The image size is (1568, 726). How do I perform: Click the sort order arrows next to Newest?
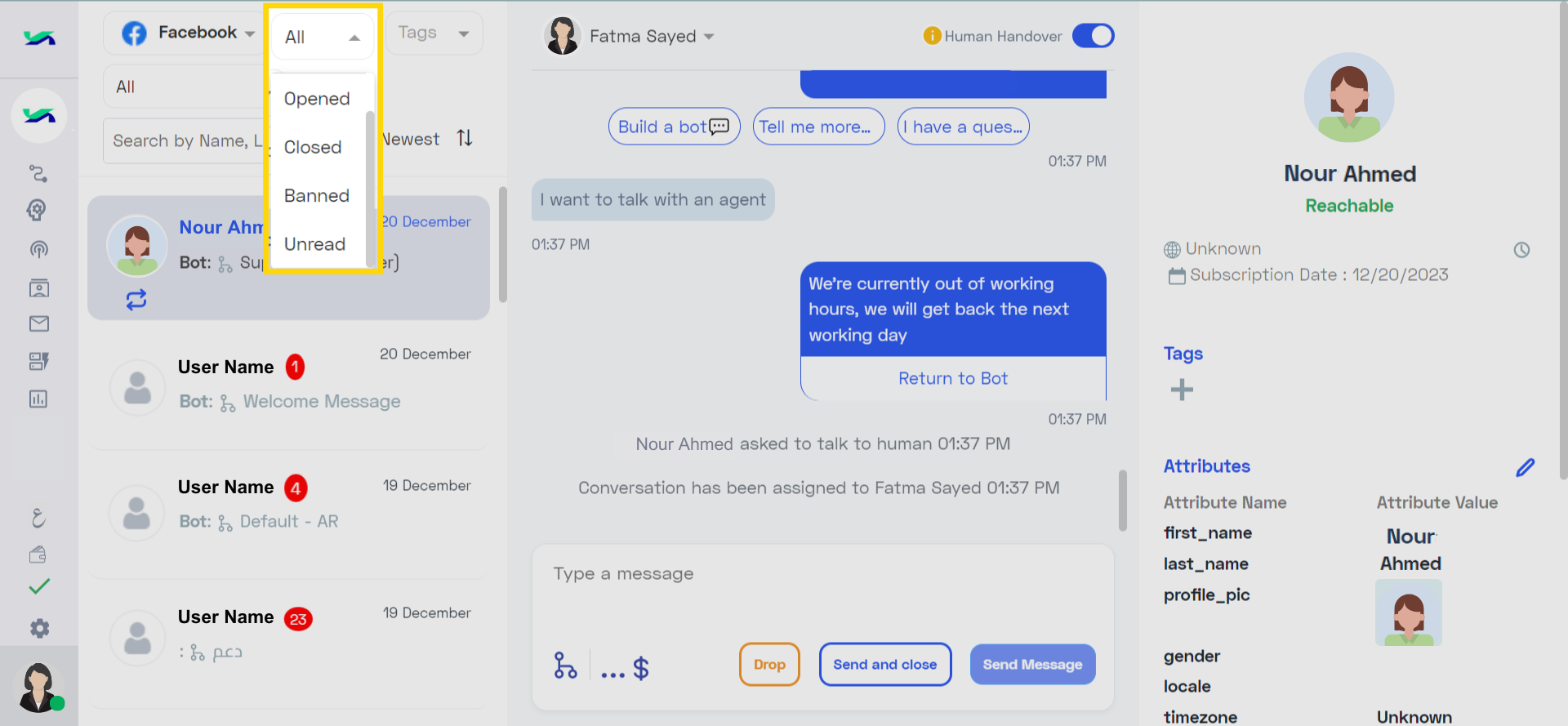coord(465,138)
